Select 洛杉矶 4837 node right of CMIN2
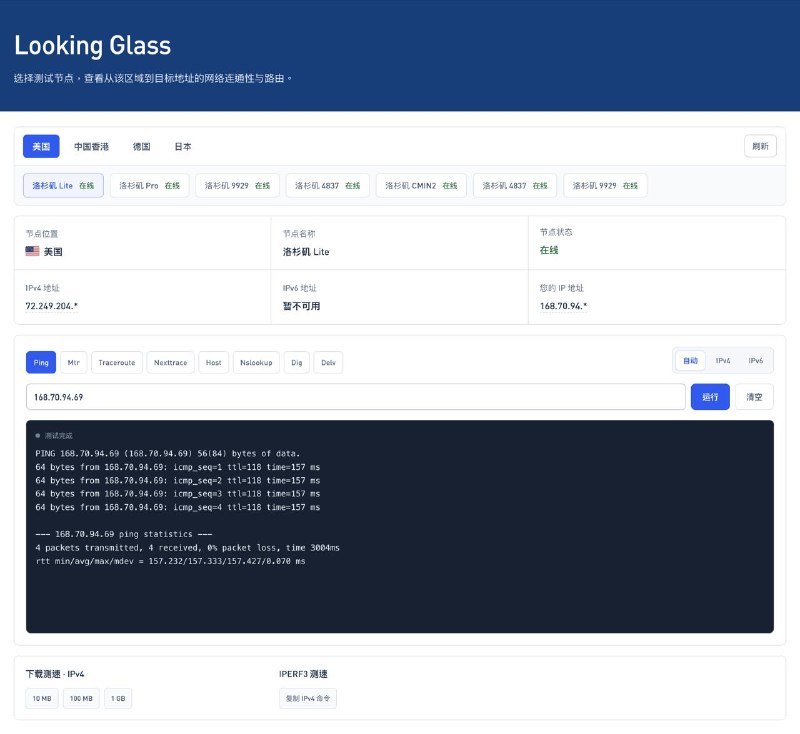Image resolution: width=800 pixels, height=734 pixels. [x=515, y=186]
